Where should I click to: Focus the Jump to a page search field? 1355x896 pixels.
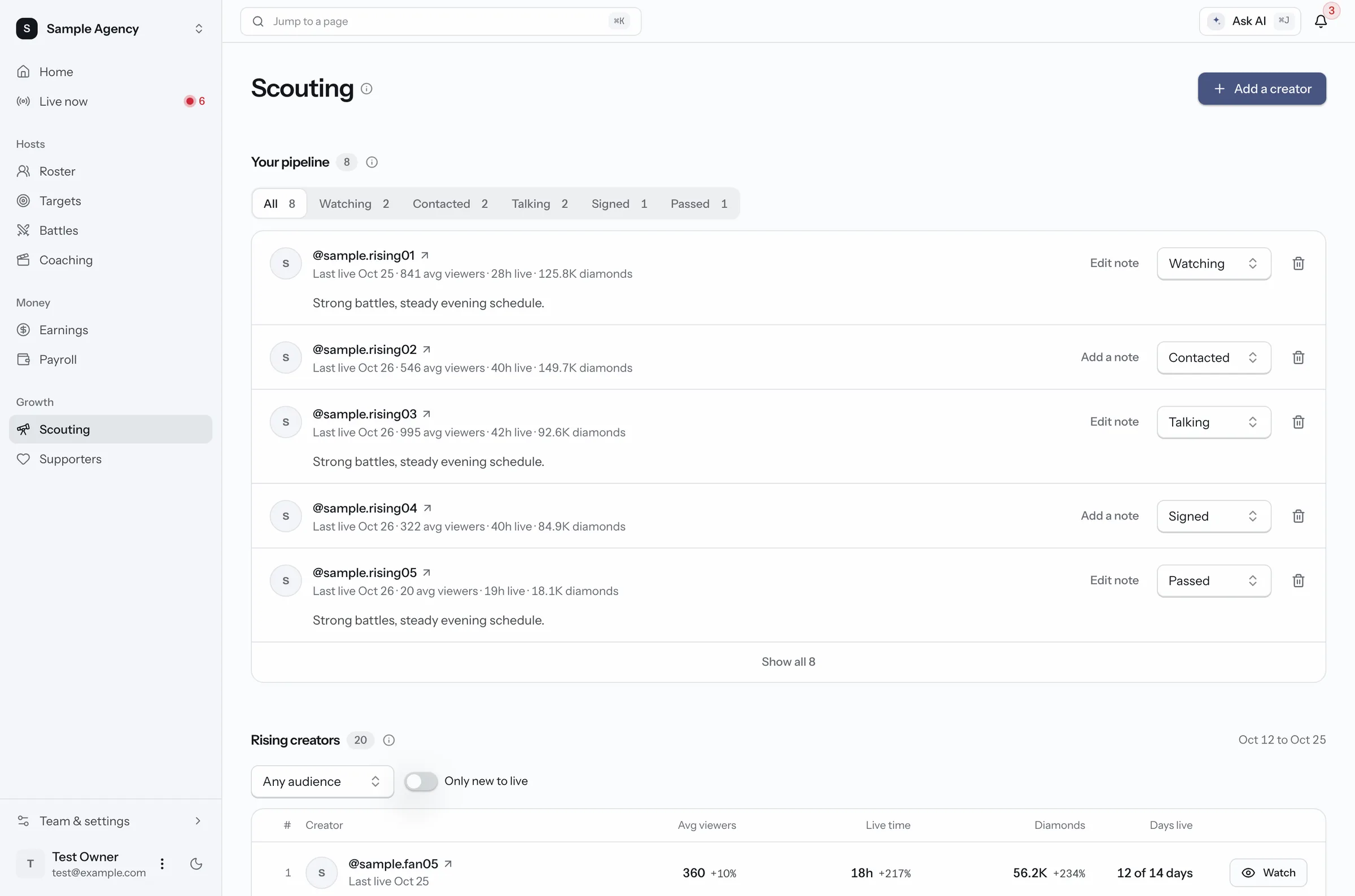(x=440, y=21)
